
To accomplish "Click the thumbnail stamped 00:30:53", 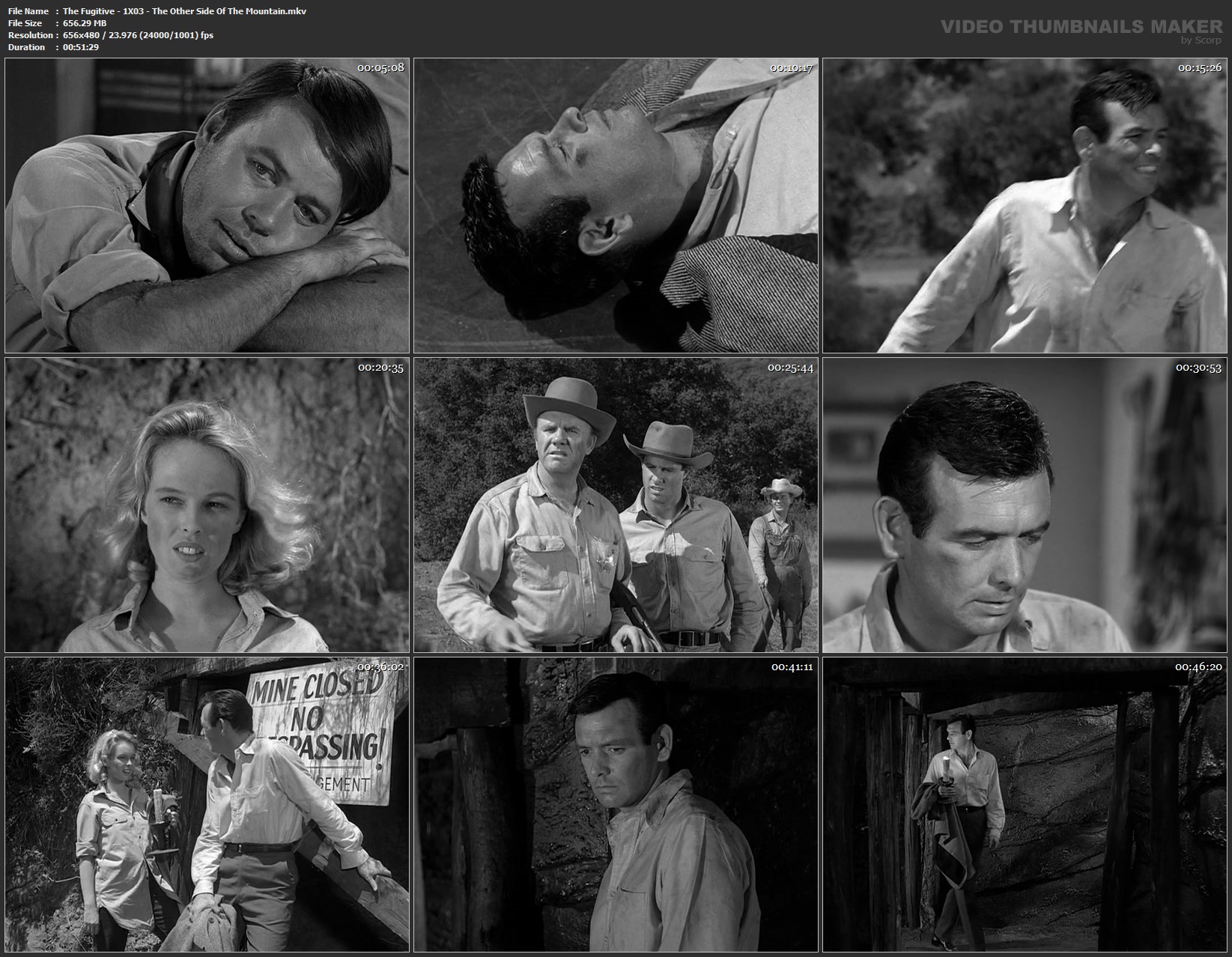I will tap(1025, 505).
